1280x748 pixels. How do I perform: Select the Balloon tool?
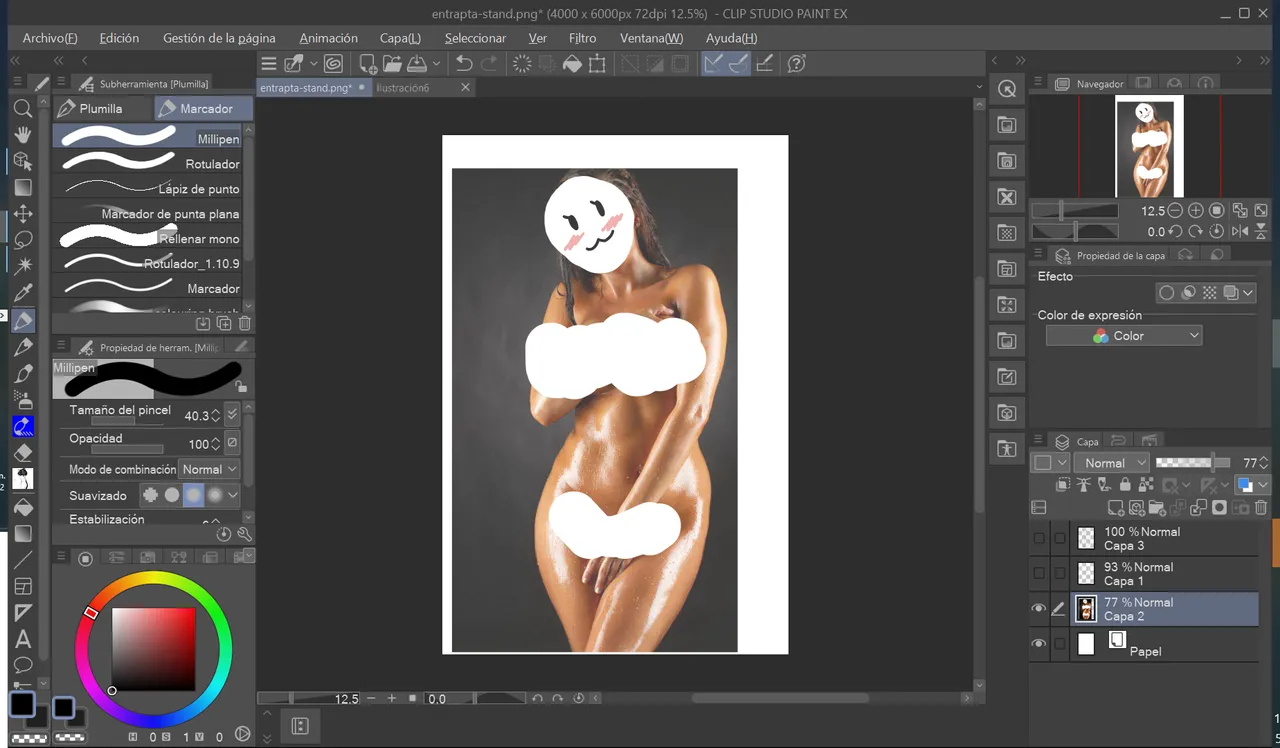pos(23,665)
